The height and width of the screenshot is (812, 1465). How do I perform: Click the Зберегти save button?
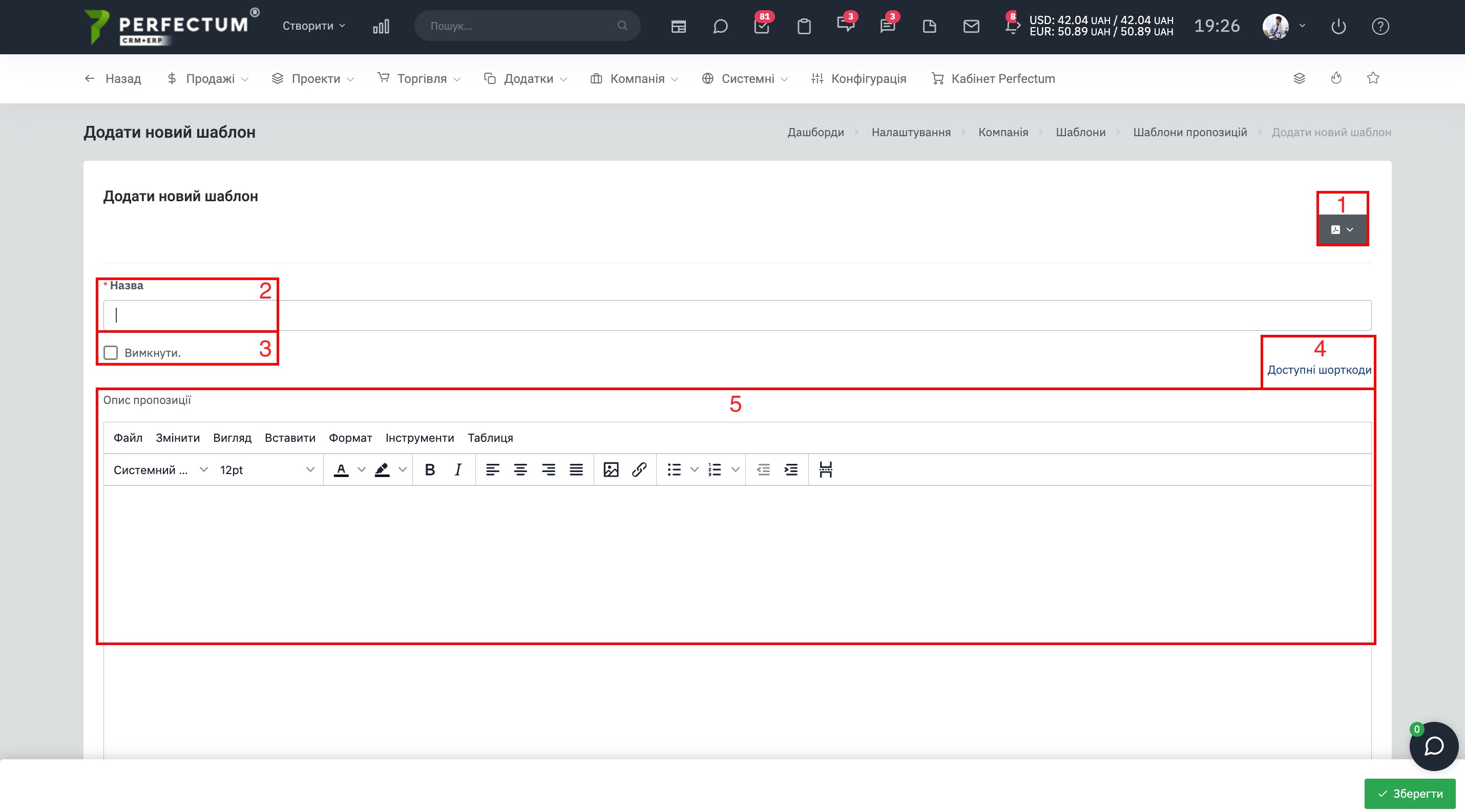pyautogui.click(x=1410, y=793)
